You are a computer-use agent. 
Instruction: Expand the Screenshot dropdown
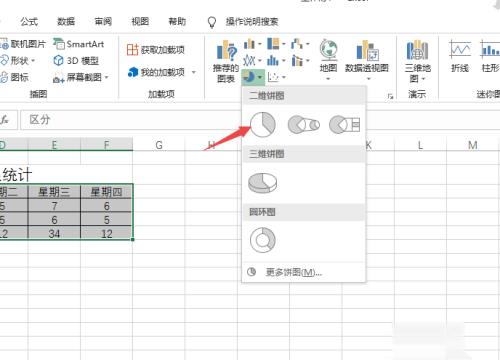coord(107,77)
